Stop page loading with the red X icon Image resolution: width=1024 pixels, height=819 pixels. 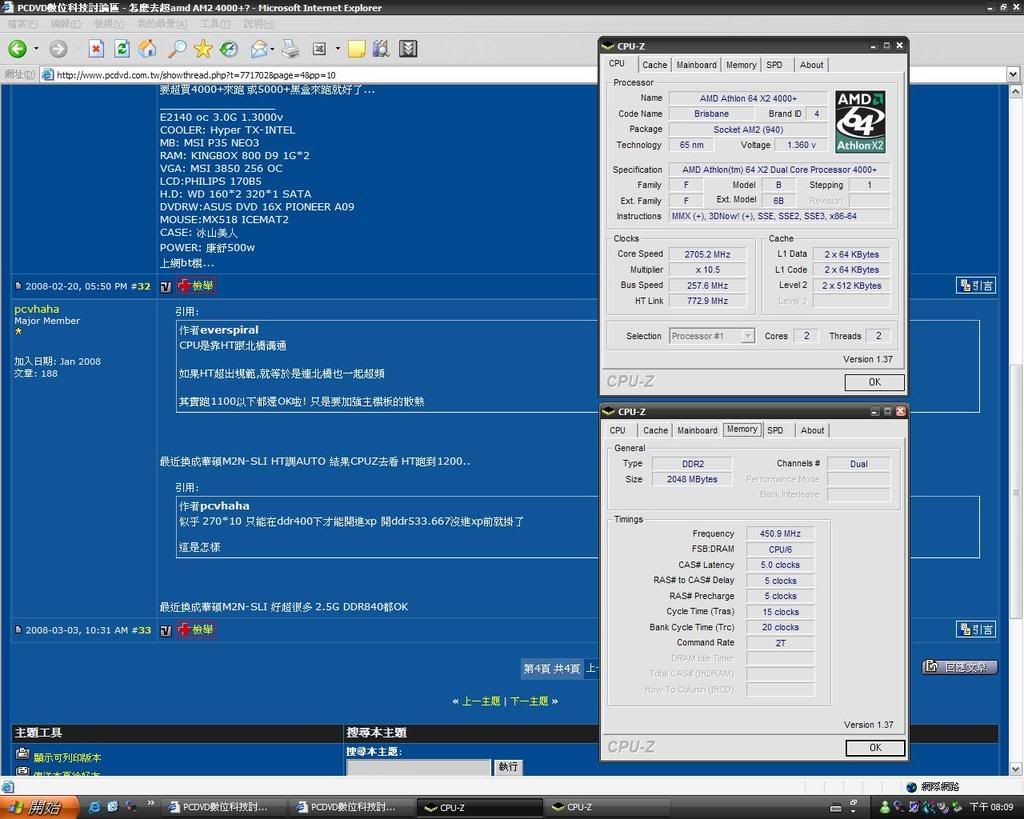(x=96, y=48)
